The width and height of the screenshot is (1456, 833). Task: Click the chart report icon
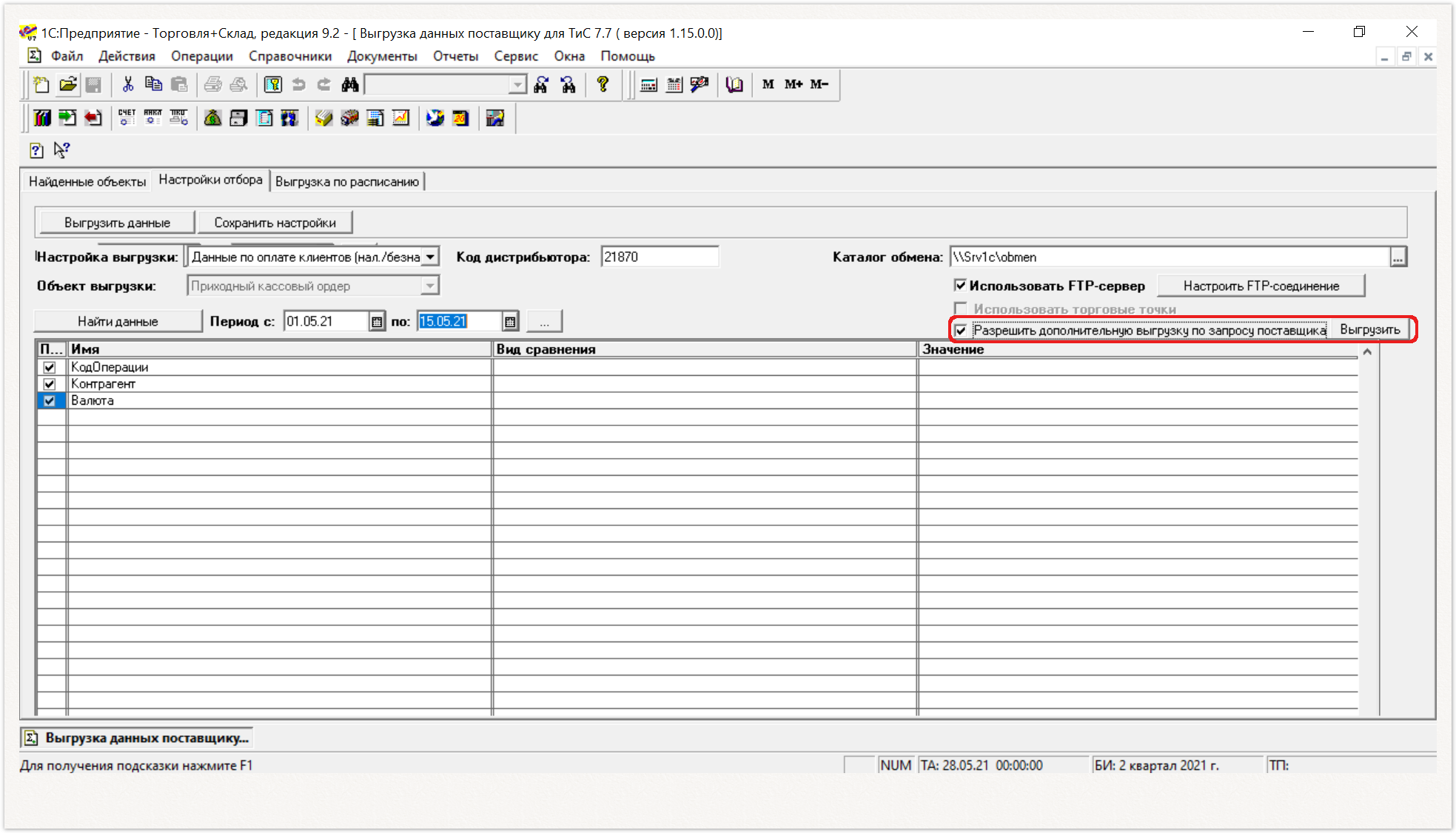pos(400,118)
